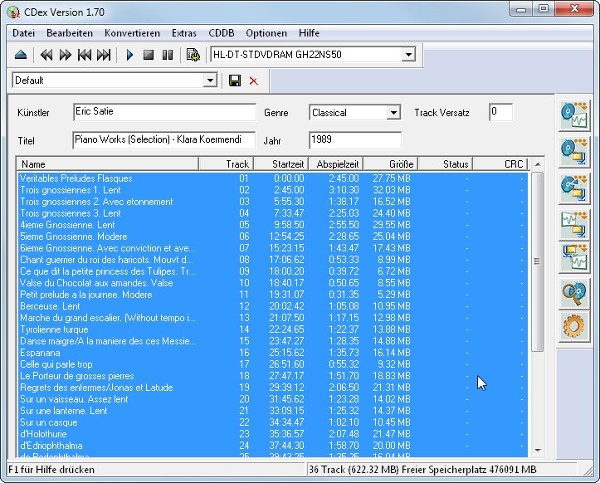
Task: Open the Konvertieren menu
Action: click(x=132, y=33)
